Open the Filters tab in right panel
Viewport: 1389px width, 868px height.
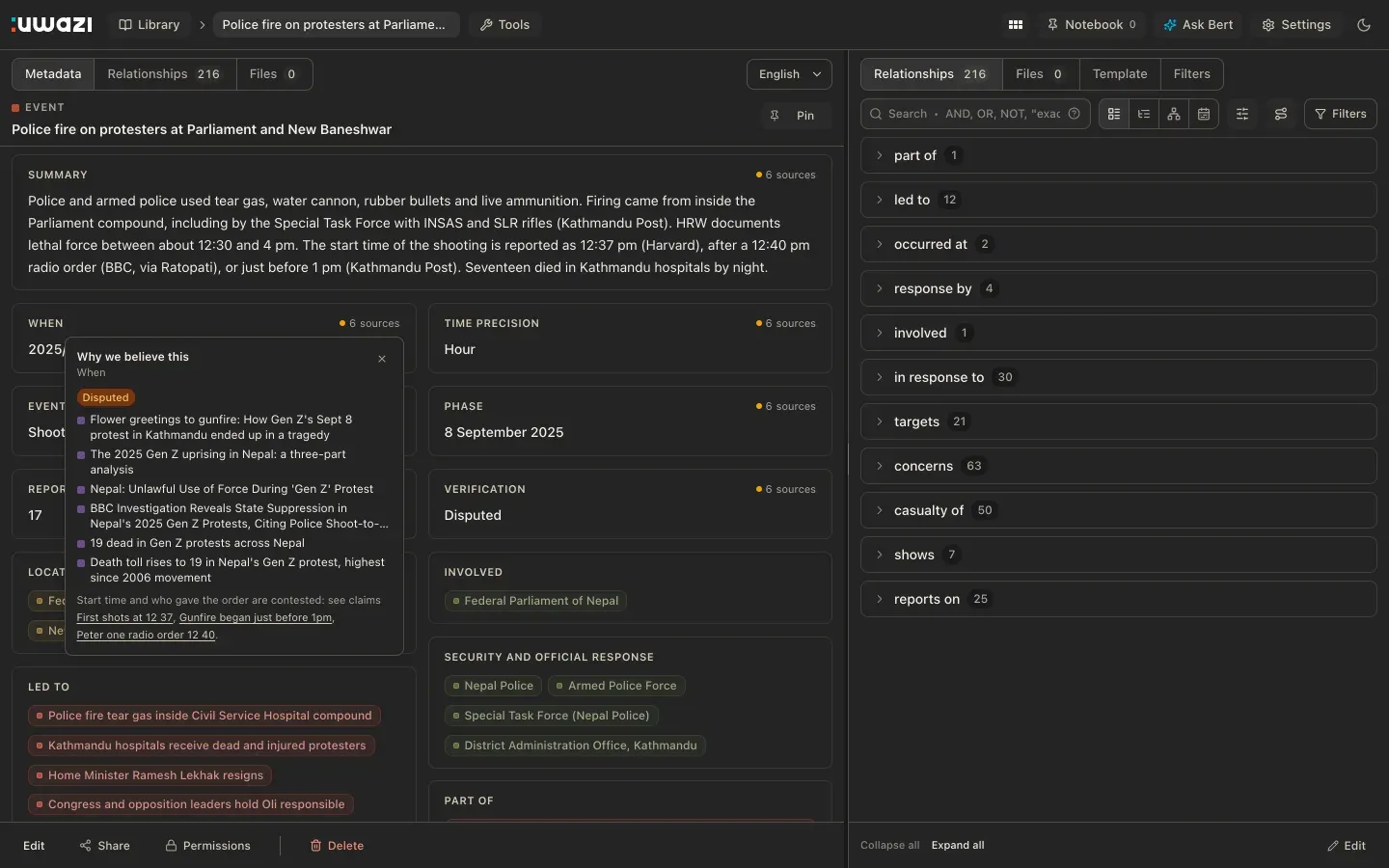coord(1192,74)
